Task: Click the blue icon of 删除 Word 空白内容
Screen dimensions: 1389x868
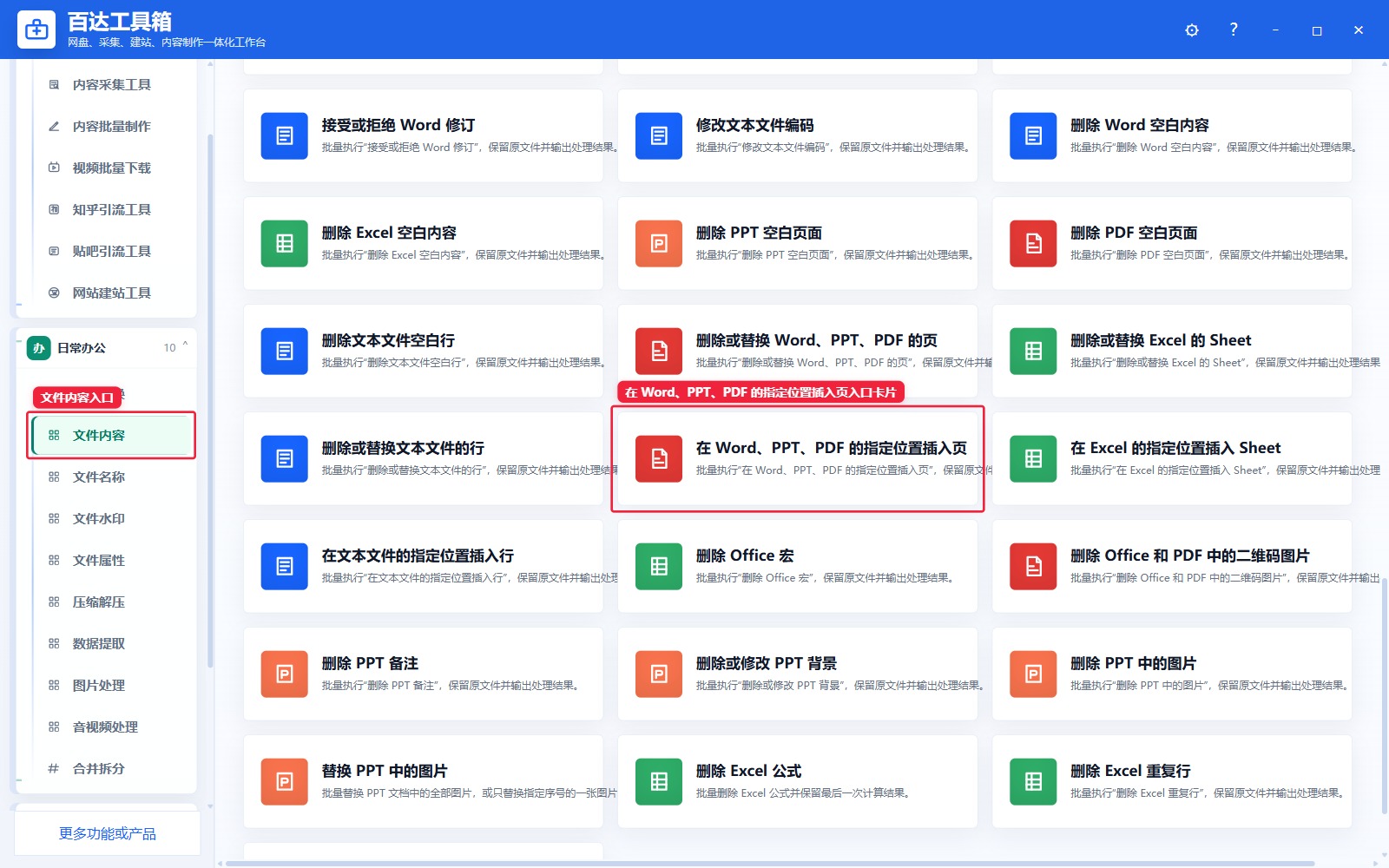Action: (1033, 135)
